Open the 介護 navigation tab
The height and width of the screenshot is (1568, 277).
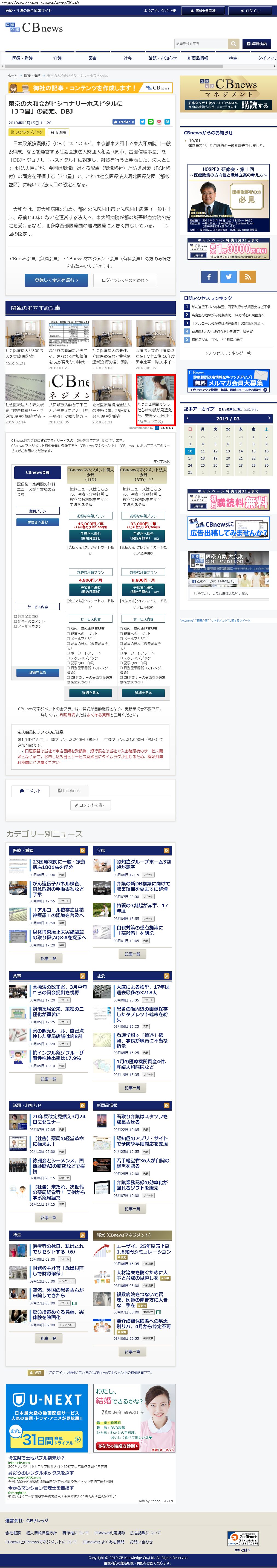(x=57, y=59)
